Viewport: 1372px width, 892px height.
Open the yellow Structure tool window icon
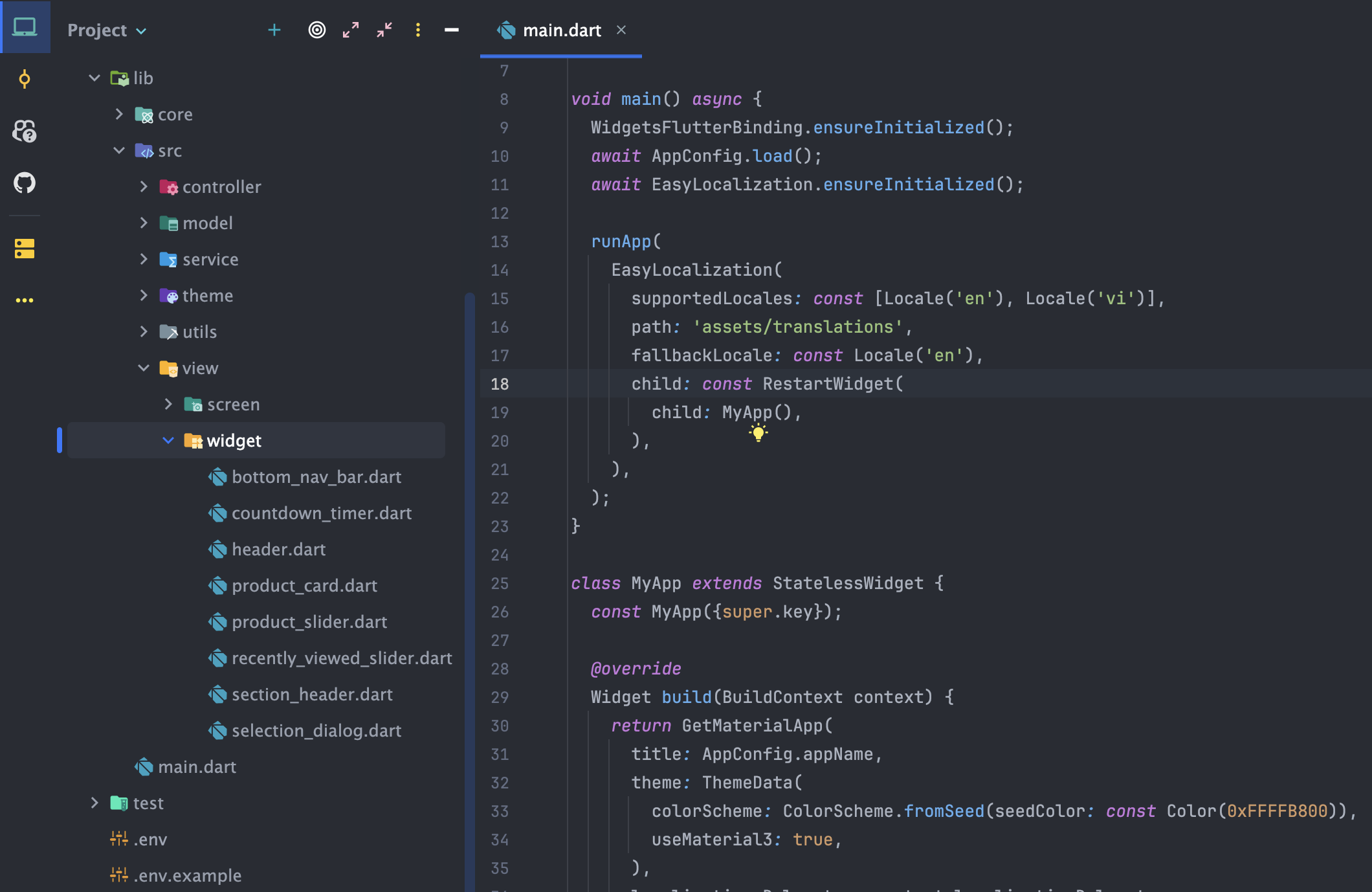point(25,249)
